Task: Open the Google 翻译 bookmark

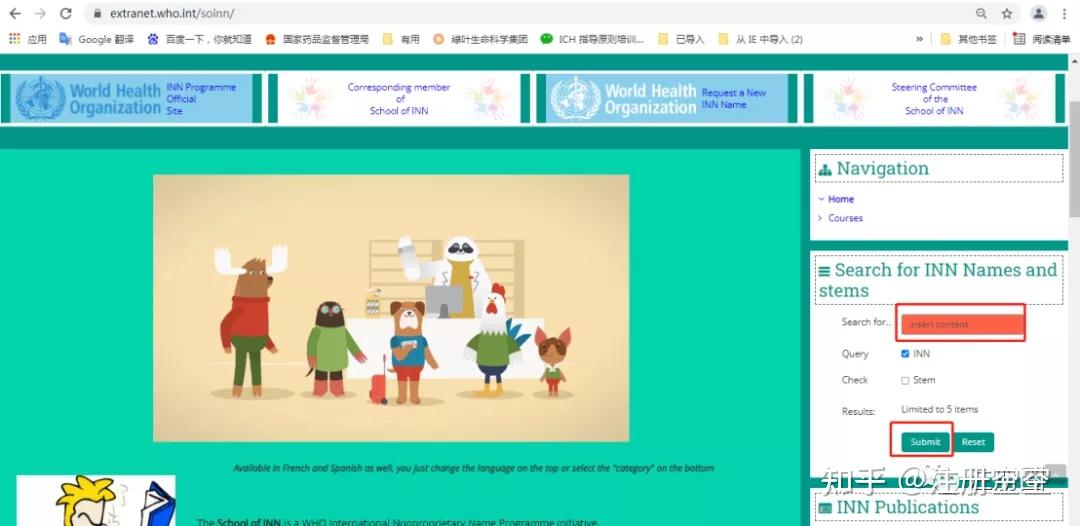Action: 96,39
